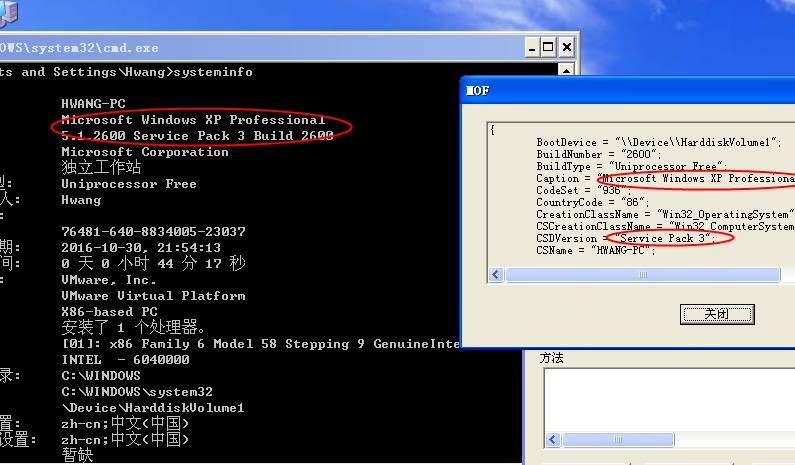Click the 关闭 button in MOF dialog

tap(717, 314)
